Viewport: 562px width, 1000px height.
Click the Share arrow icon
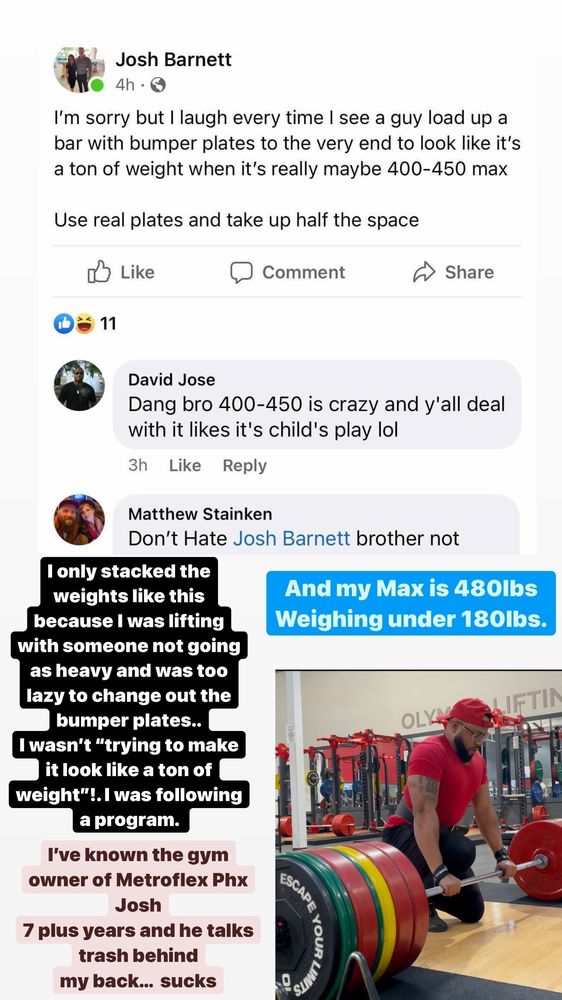click(x=424, y=272)
